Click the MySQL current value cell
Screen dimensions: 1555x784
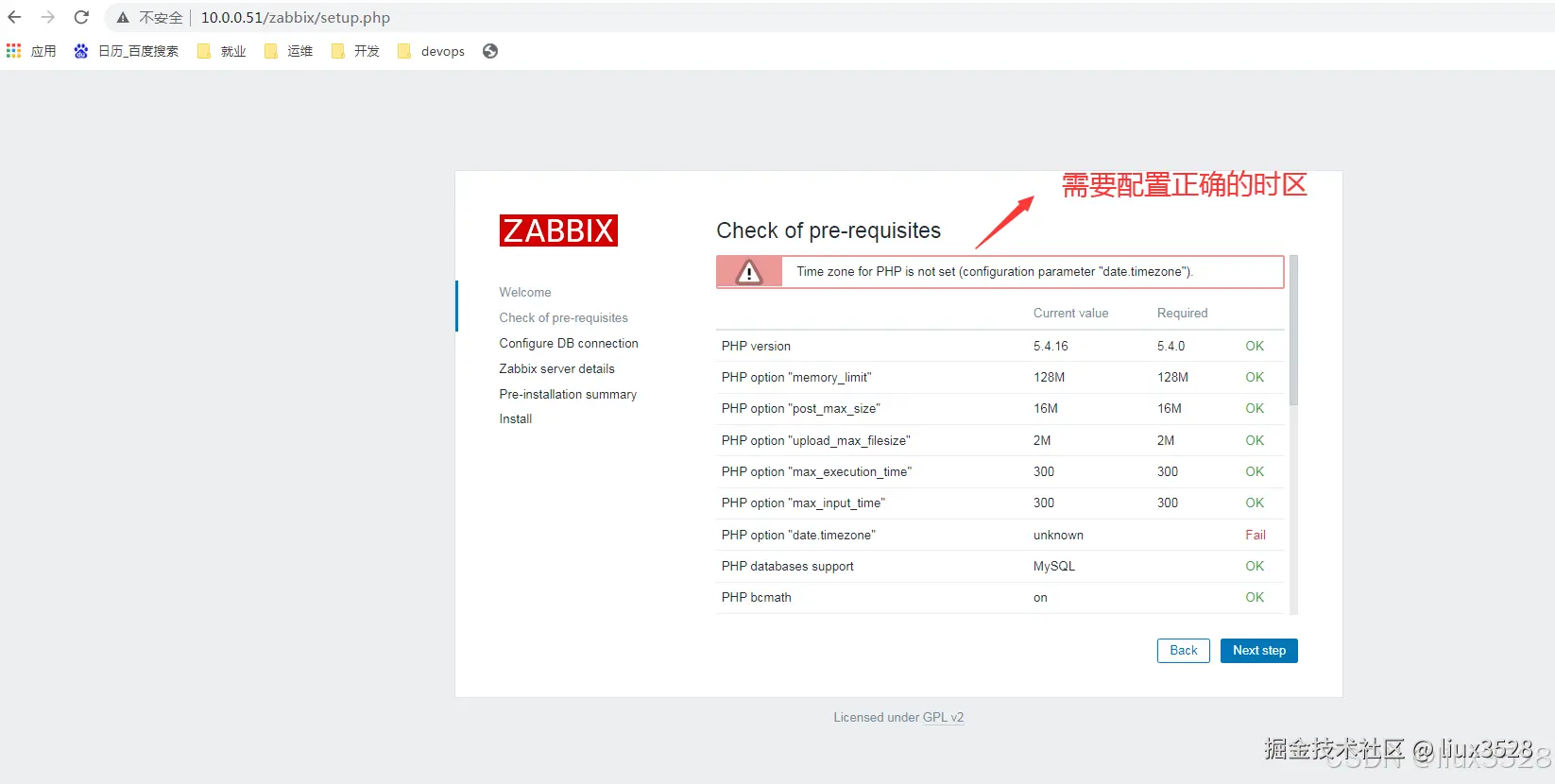point(1053,566)
